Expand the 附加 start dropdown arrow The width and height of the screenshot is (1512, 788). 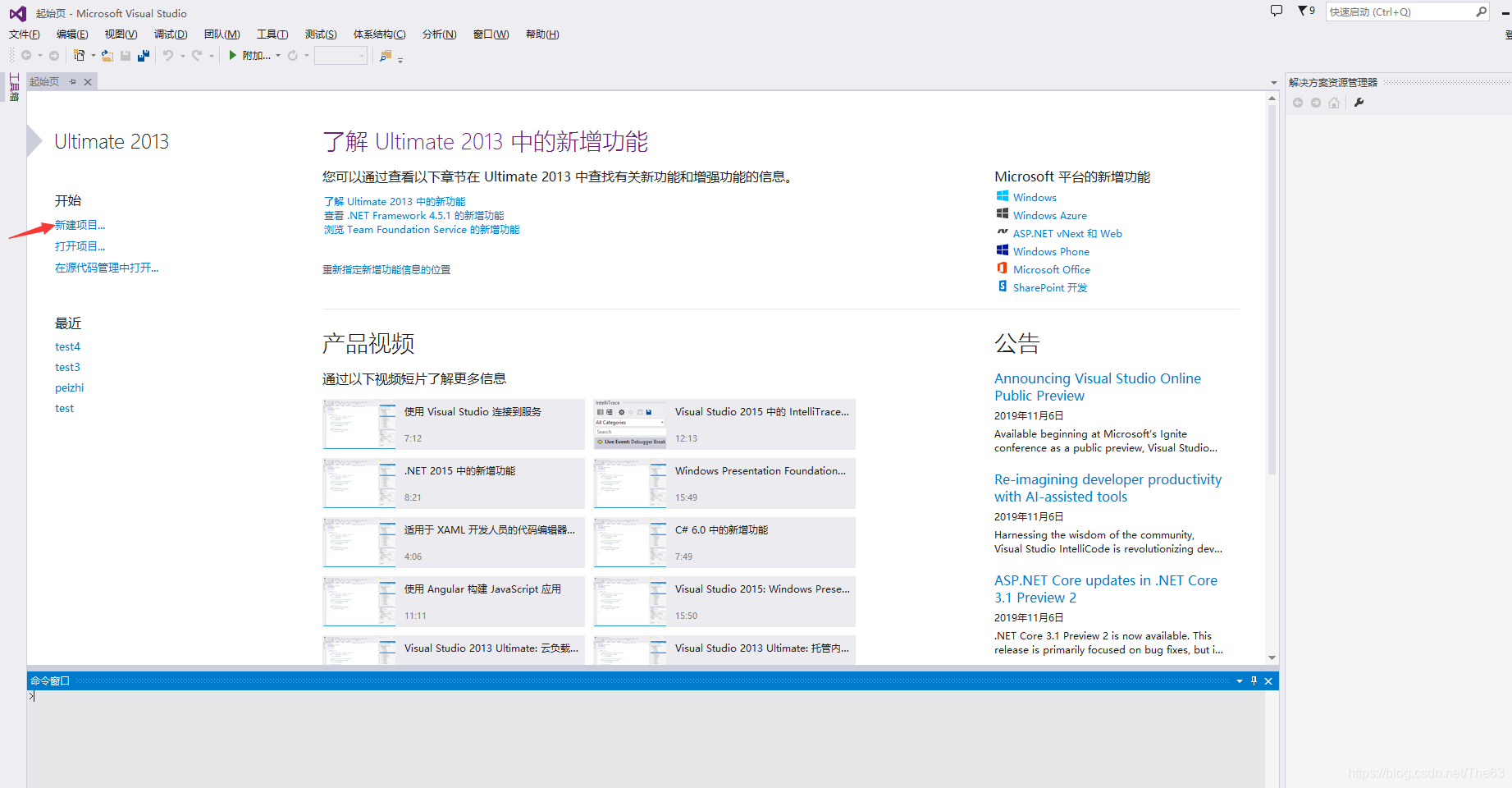pos(278,56)
